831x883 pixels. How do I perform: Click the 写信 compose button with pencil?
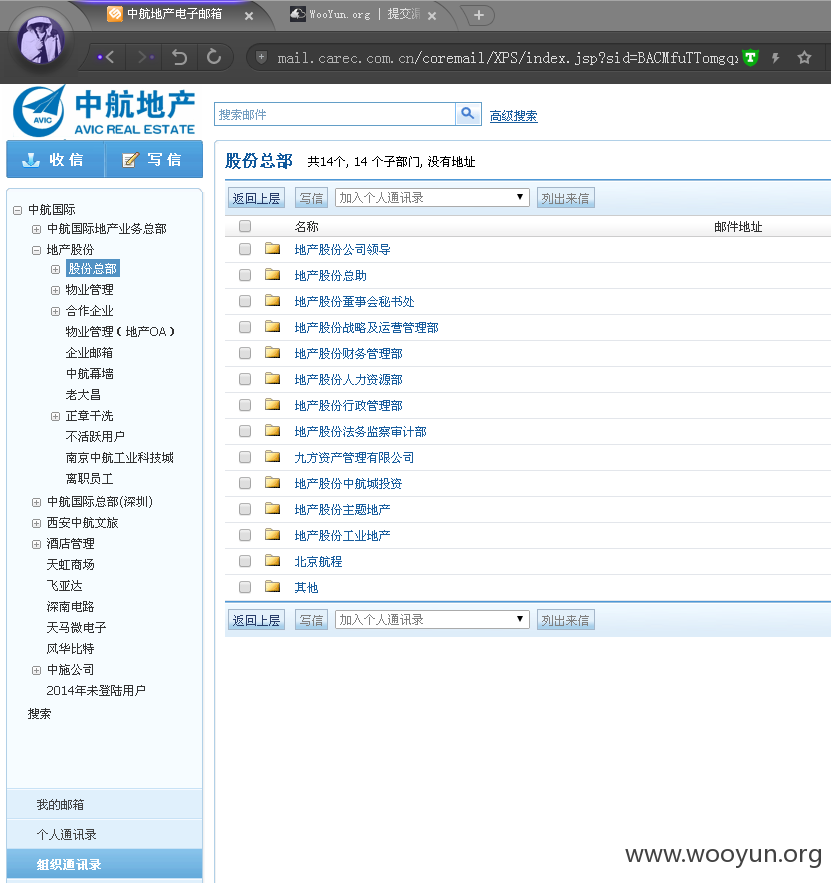click(153, 159)
